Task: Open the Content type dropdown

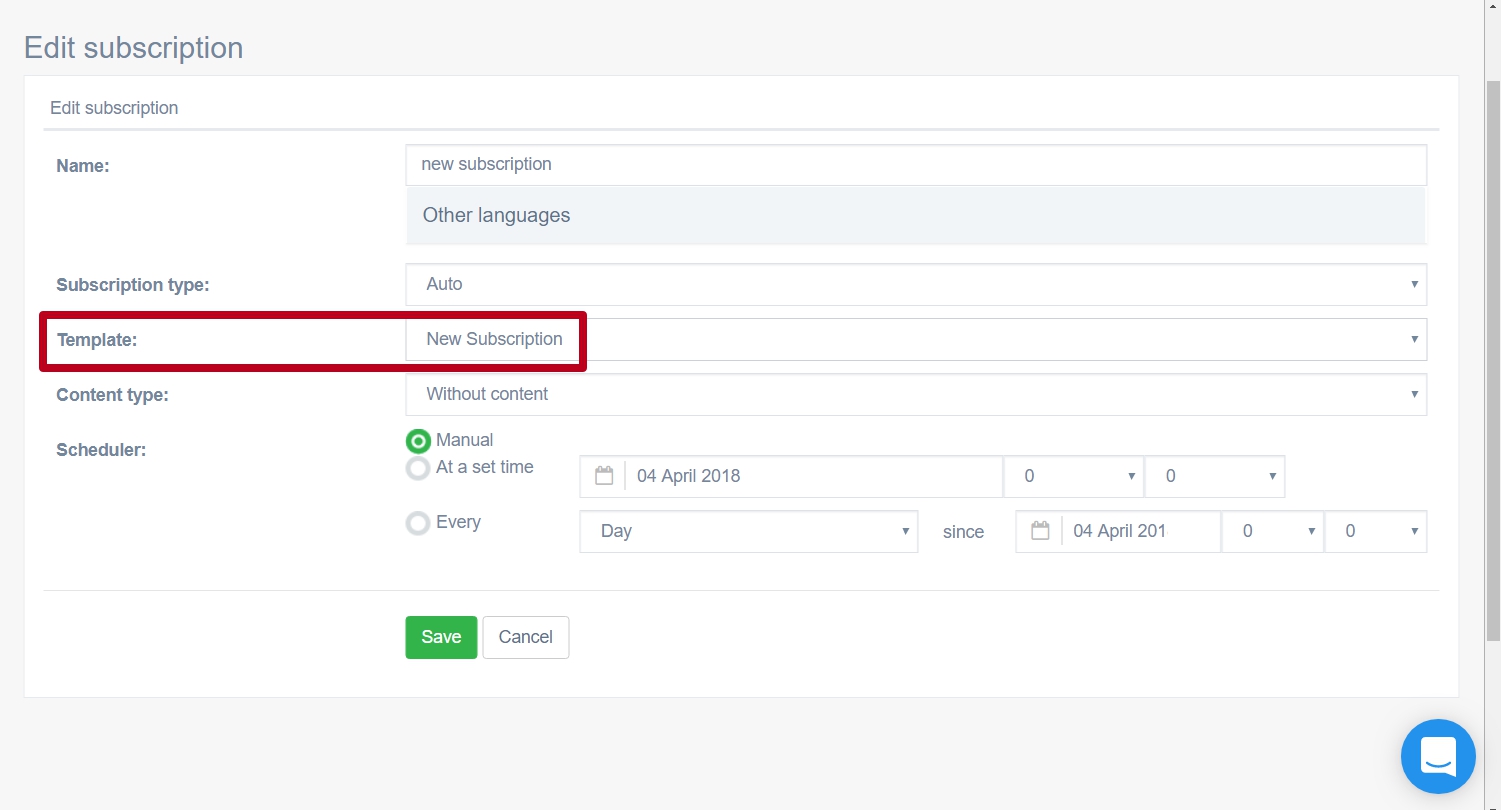Action: click(916, 394)
